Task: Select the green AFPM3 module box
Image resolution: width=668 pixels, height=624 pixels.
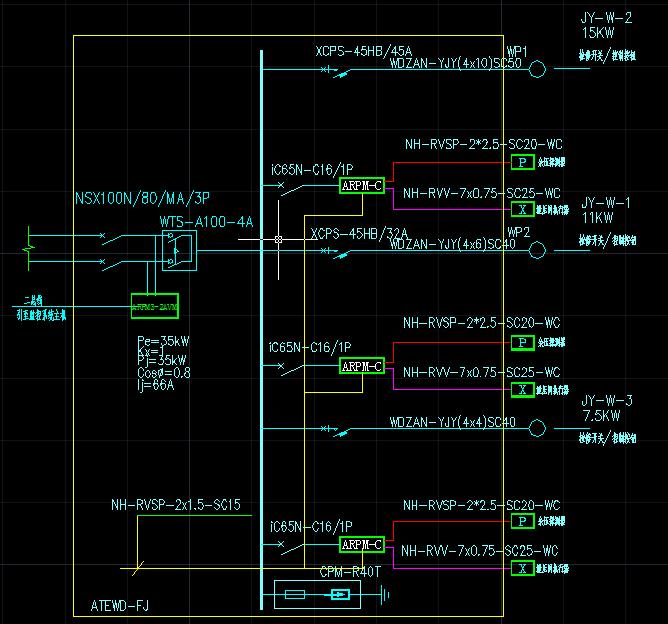Action: pos(154,306)
